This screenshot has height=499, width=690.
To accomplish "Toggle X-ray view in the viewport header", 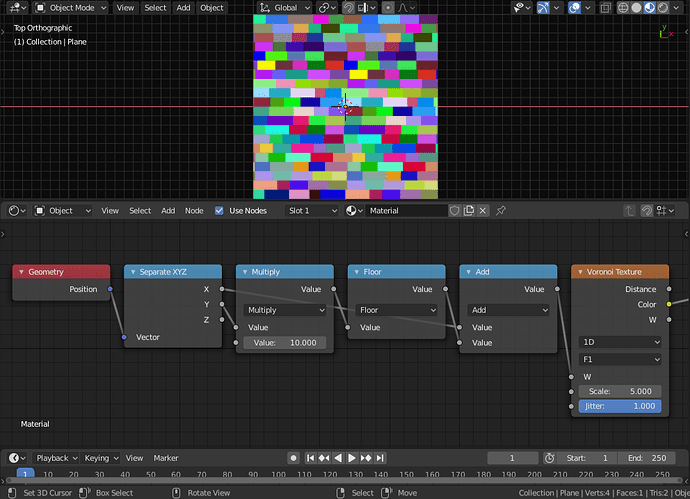I will 606,7.
